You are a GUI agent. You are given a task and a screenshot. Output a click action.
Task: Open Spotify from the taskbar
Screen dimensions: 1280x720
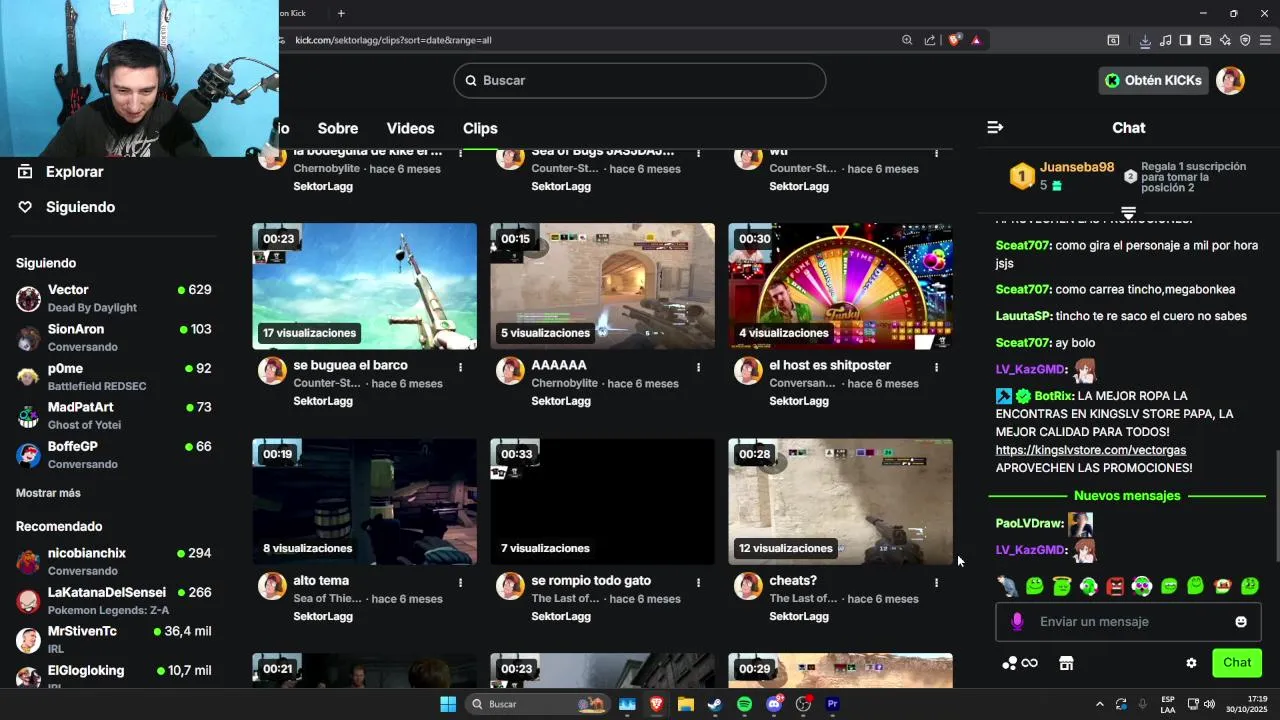coord(744,704)
